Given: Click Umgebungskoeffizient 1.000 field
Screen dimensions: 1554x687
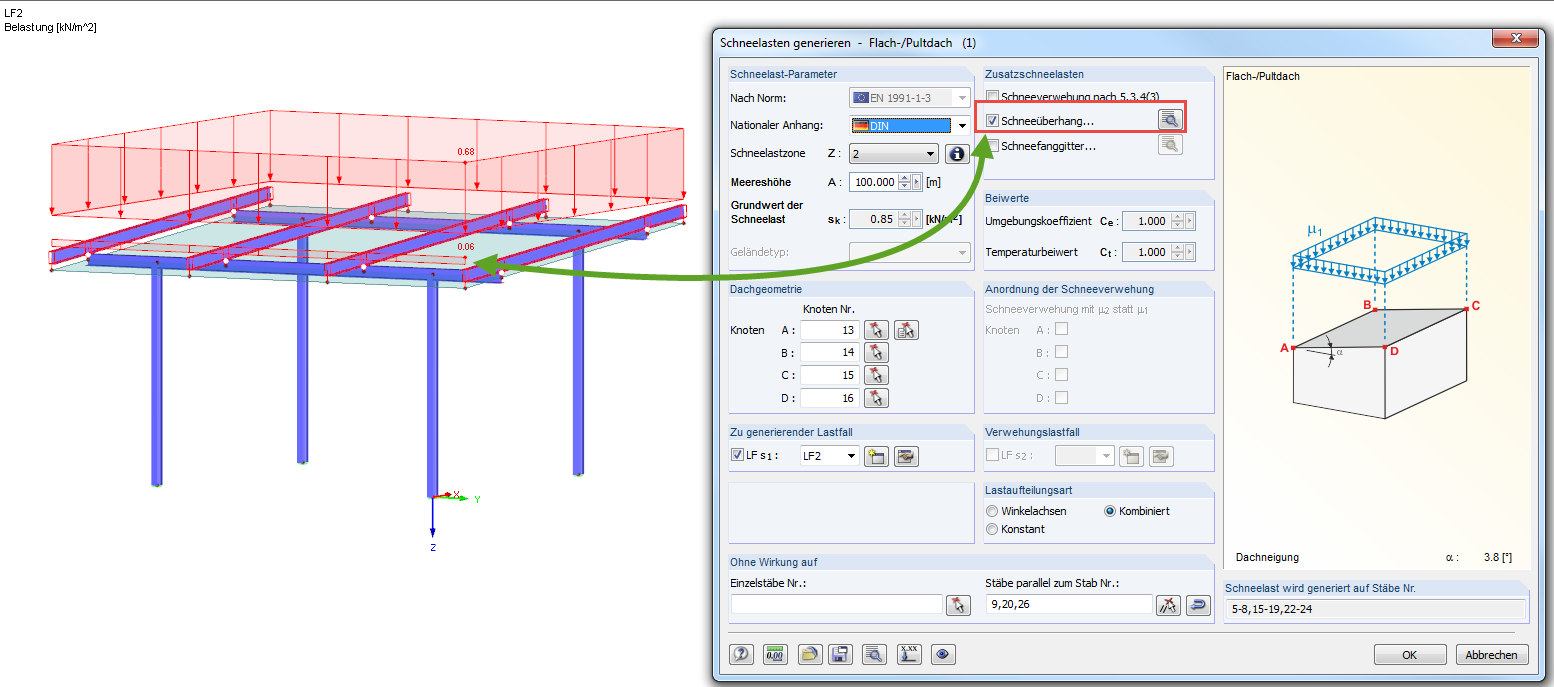Looking at the screenshot, I should (x=1147, y=221).
